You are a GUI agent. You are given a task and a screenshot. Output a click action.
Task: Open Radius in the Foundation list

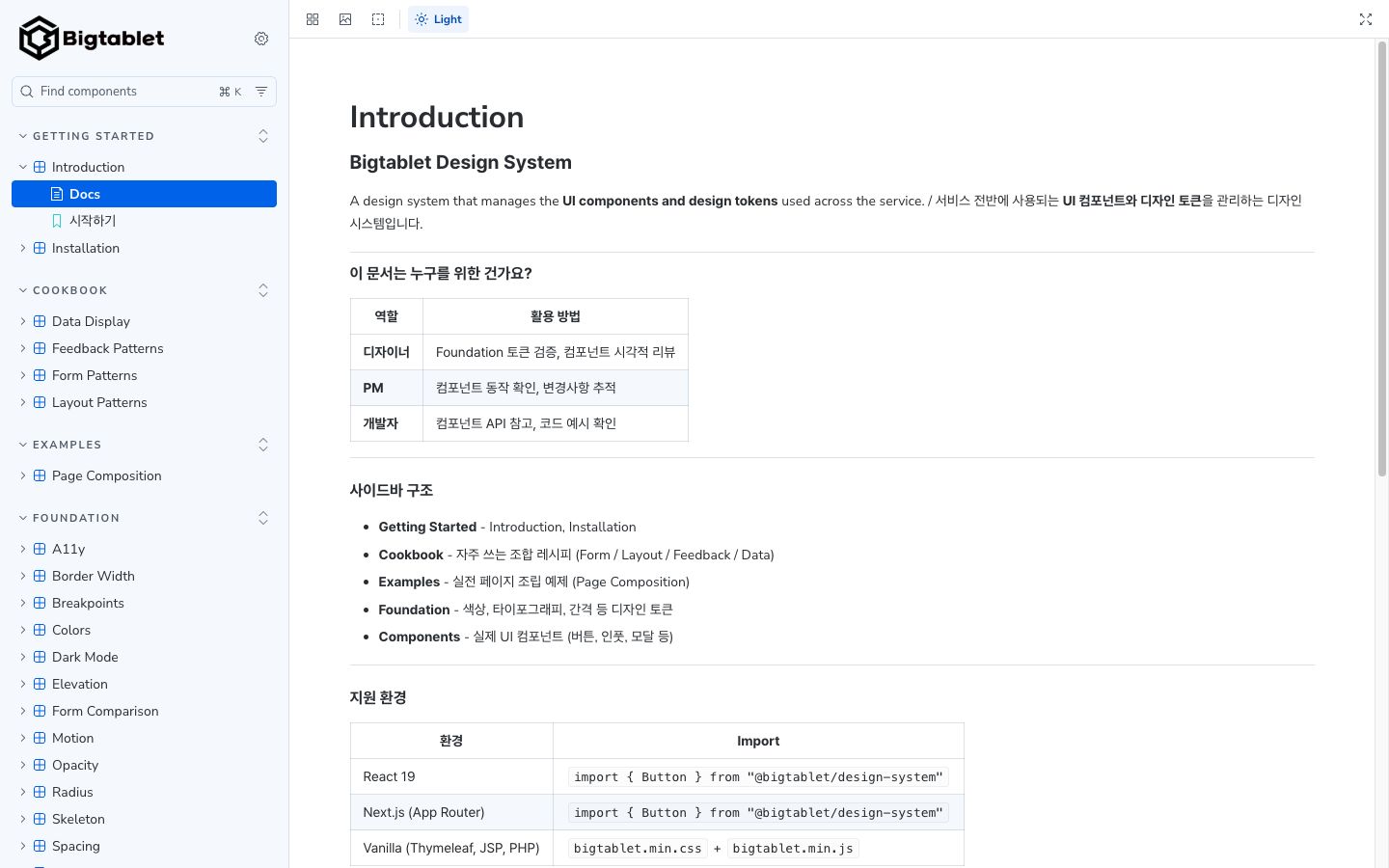click(145, 792)
